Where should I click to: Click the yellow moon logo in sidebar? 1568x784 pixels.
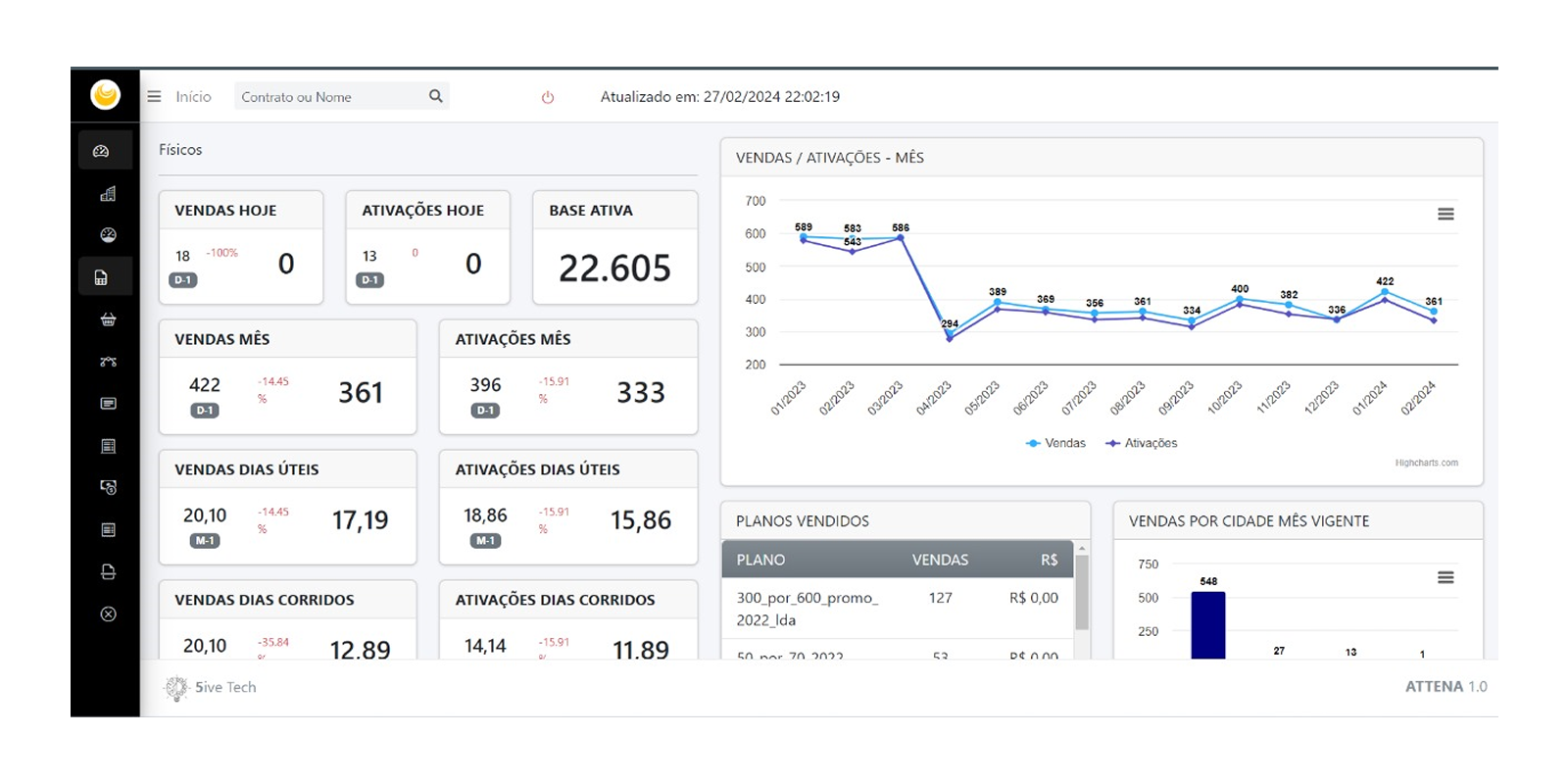pos(105,95)
